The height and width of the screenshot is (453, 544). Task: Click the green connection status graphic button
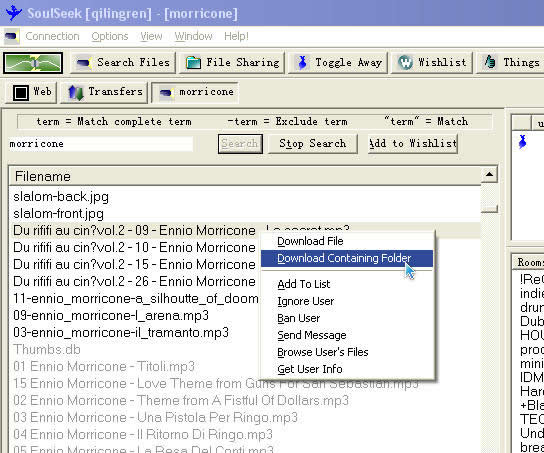click(33, 63)
